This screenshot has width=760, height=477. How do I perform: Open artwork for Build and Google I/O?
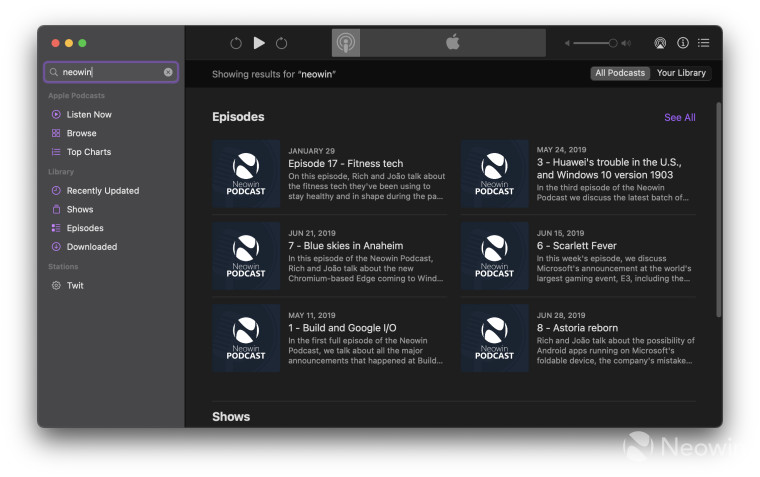pos(246,338)
